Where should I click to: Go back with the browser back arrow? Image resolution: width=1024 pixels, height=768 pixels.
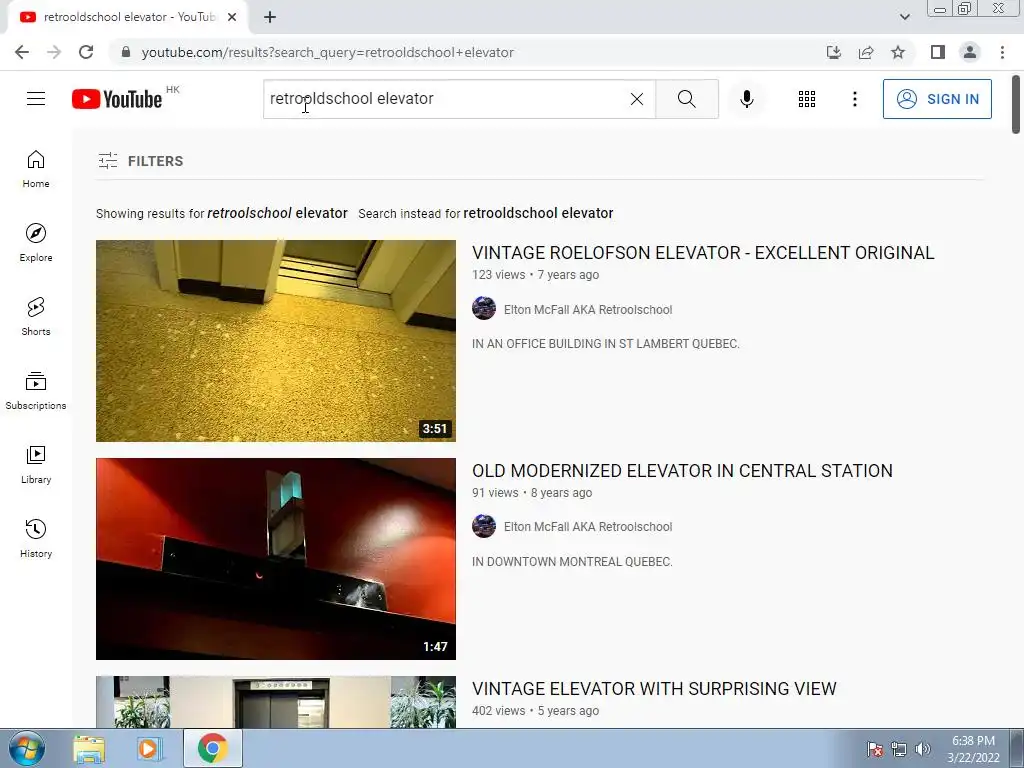coord(22,52)
